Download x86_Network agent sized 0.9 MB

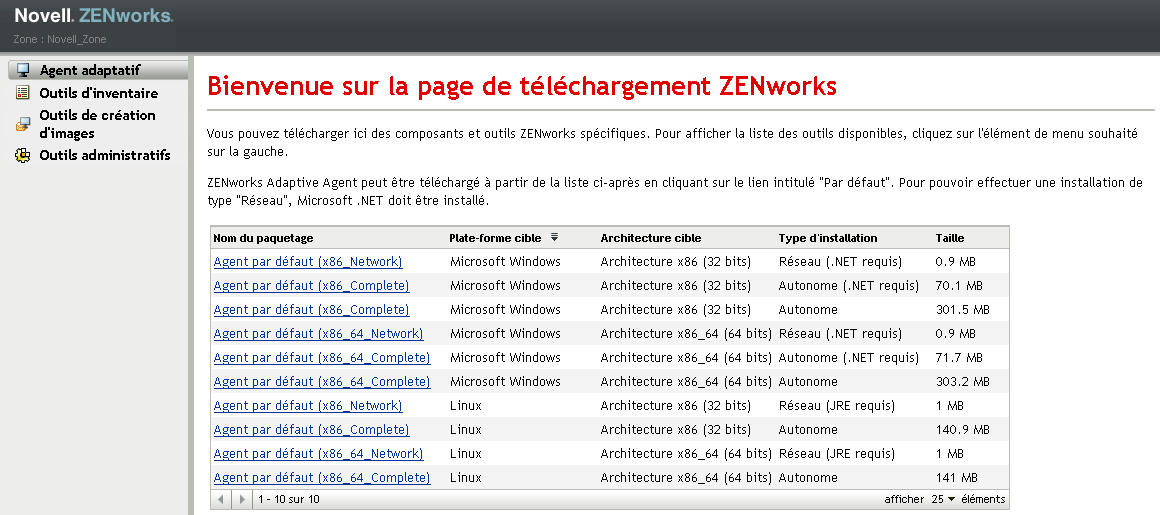[308, 262]
